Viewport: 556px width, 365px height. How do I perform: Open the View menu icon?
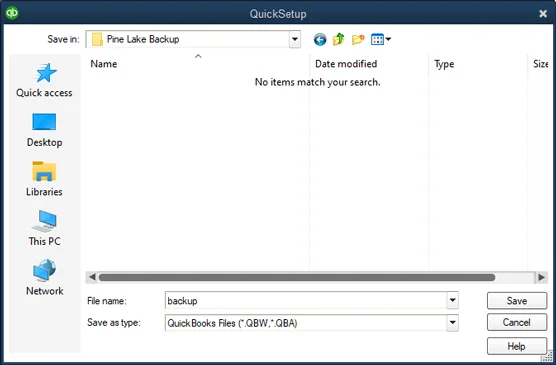(380, 39)
